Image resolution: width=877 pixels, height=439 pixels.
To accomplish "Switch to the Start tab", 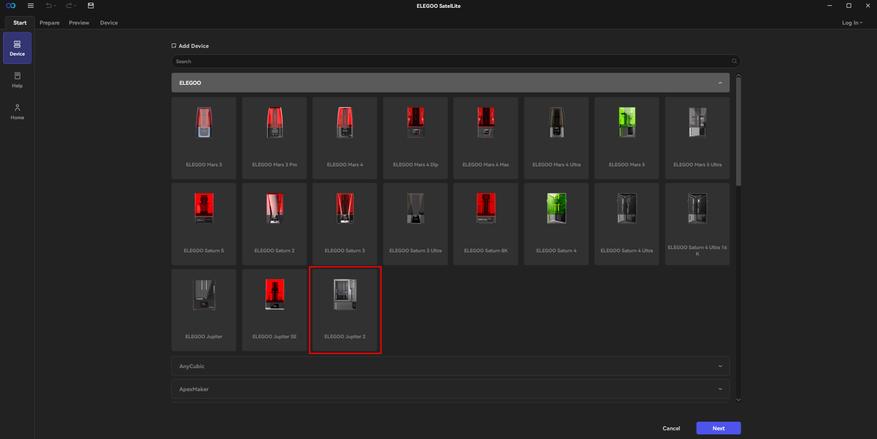I will click(x=20, y=23).
